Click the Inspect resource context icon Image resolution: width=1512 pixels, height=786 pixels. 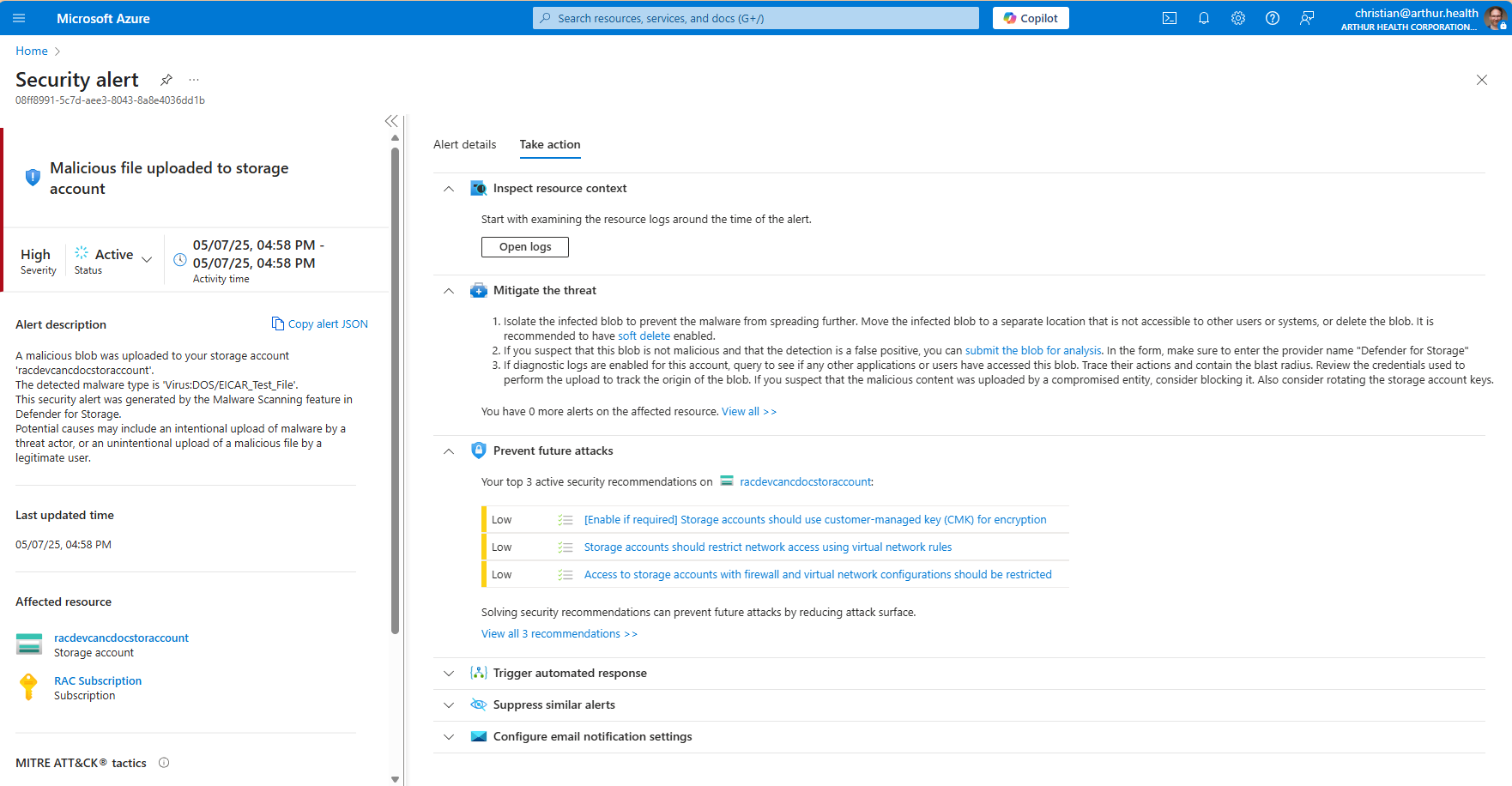tap(479, 188)
